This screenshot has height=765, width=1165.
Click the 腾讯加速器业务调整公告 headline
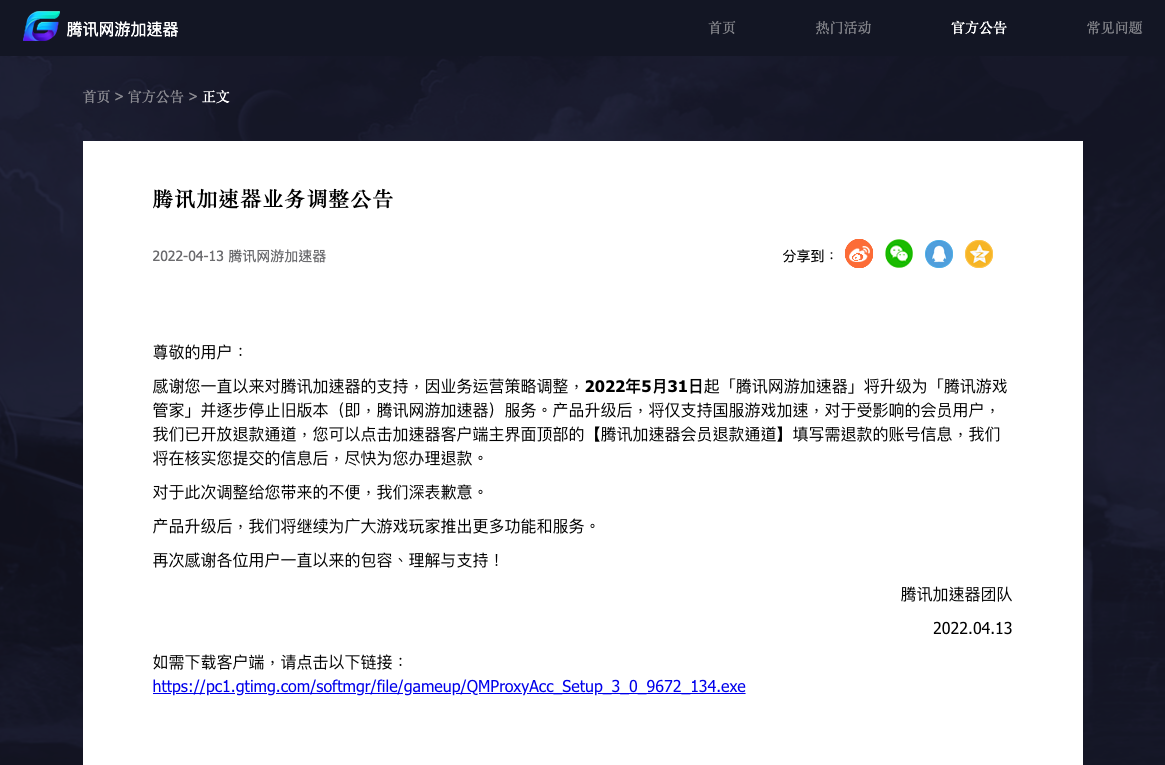(273, 199)
